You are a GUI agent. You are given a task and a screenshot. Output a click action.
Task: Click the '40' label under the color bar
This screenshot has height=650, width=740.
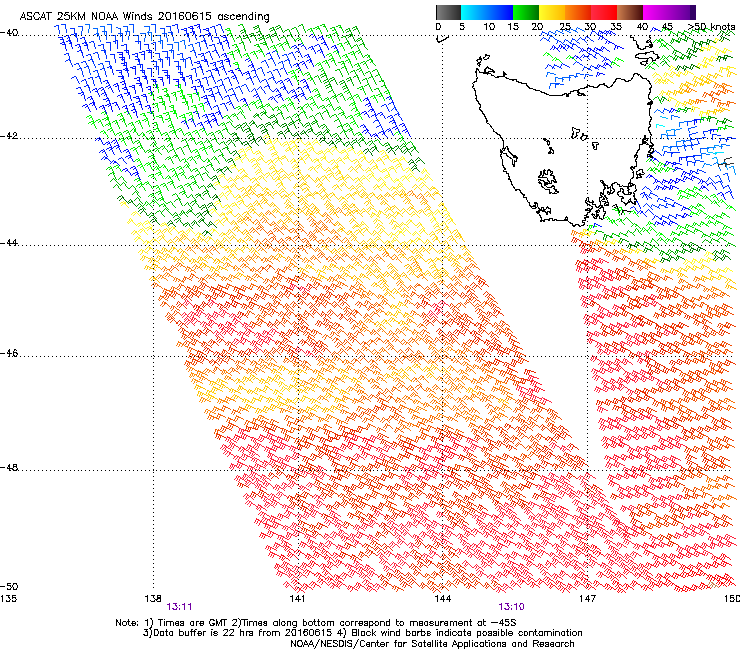pyautogui.click(x=642, y=27)
